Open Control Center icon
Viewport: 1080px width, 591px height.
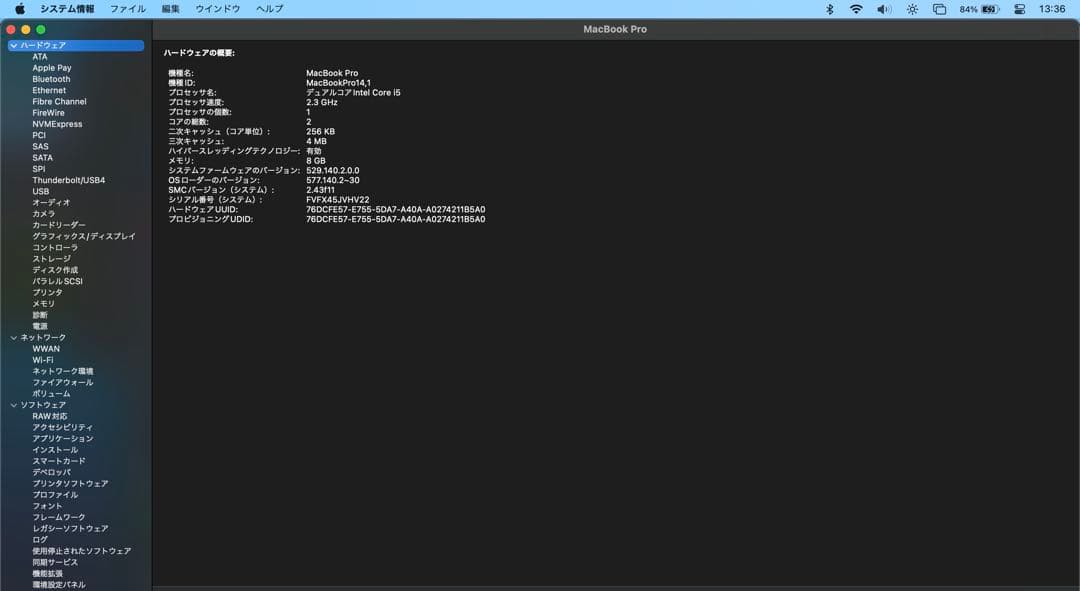click(1020, 9)
